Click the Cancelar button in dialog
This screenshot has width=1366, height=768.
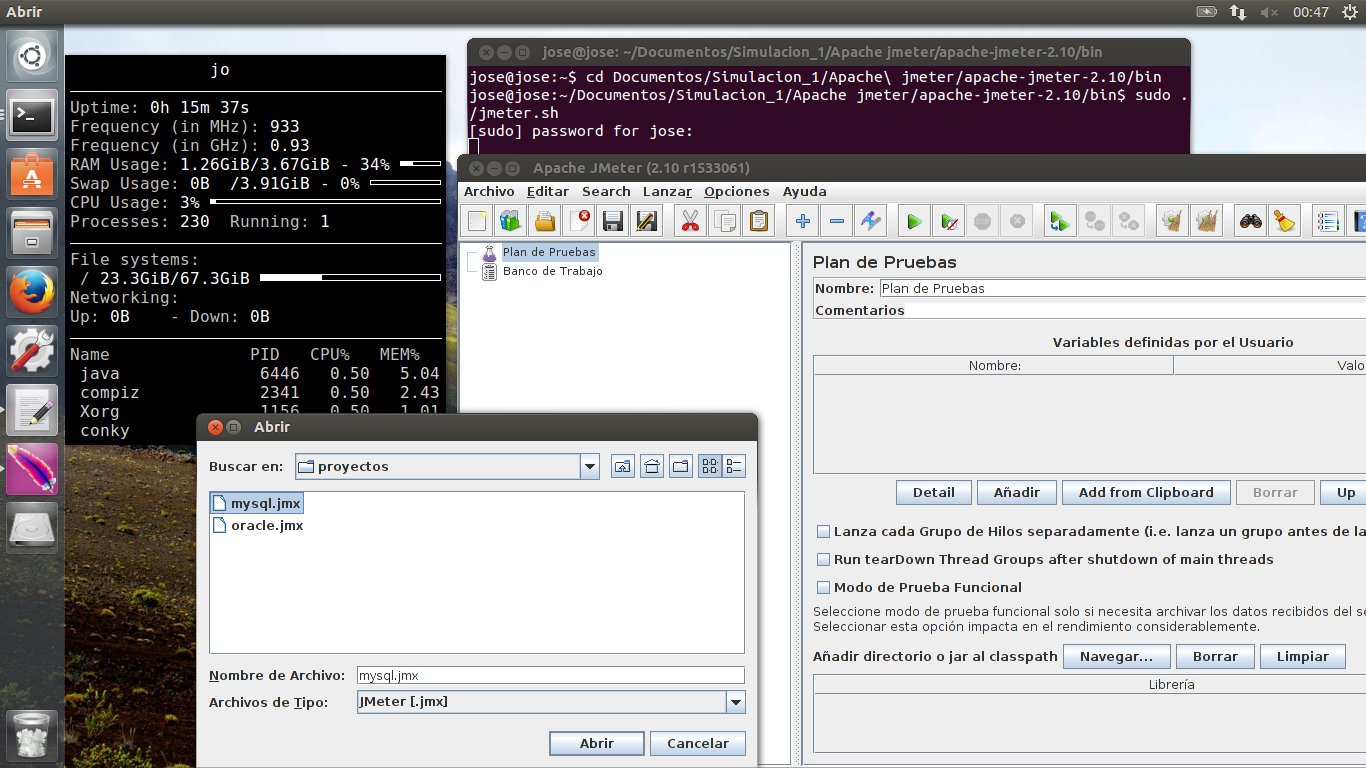pyautogui.click(x=698, y=743)
